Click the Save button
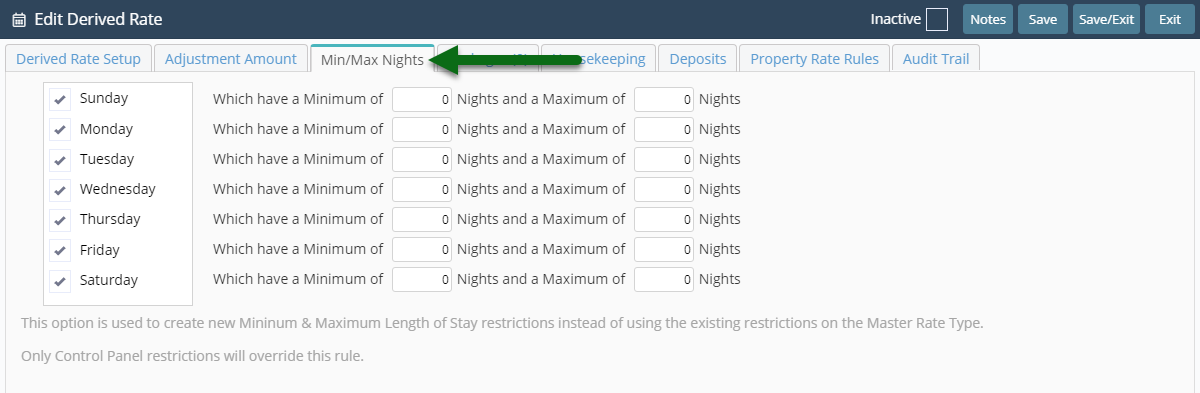1200x393 pixels. pyautogui.click(x=1042, y=19)
